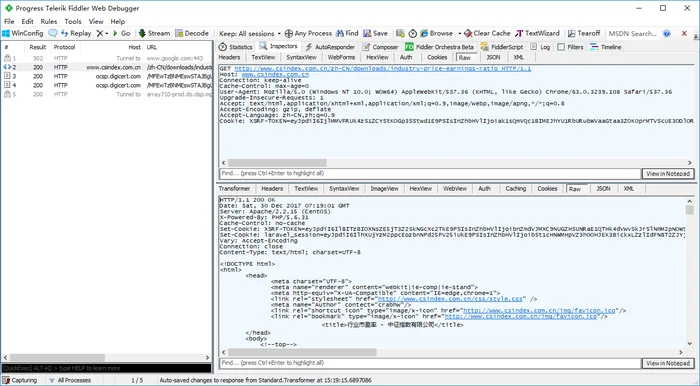Click the timer clock toolbar icon
This screenshot has height=386, width=700.
(412, 33)
